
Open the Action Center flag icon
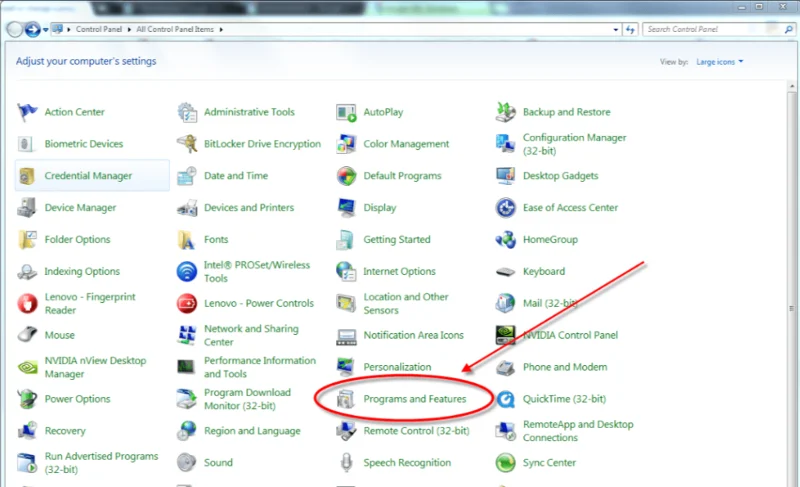click(27, 112)
